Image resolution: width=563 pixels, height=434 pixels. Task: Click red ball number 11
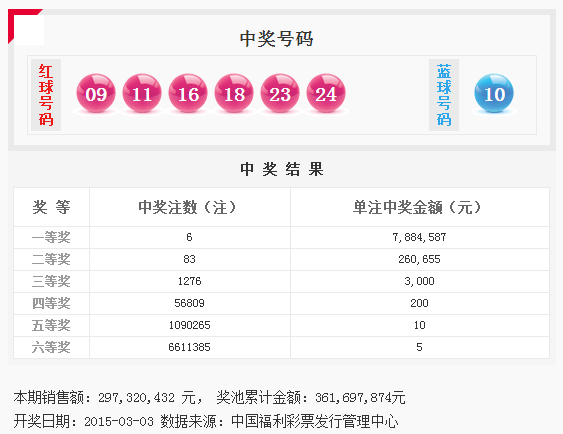tap(142, 93)
